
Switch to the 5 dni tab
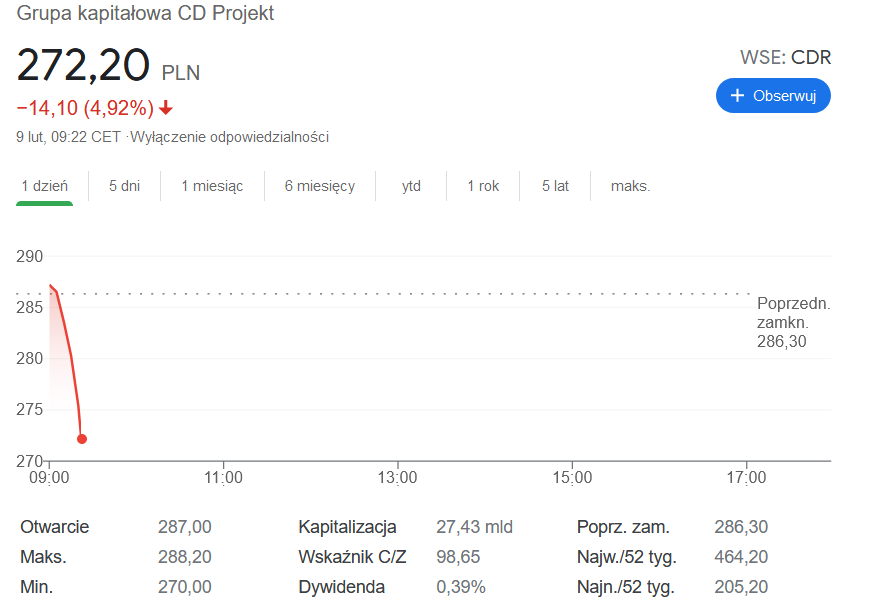(x=124, y=186)
